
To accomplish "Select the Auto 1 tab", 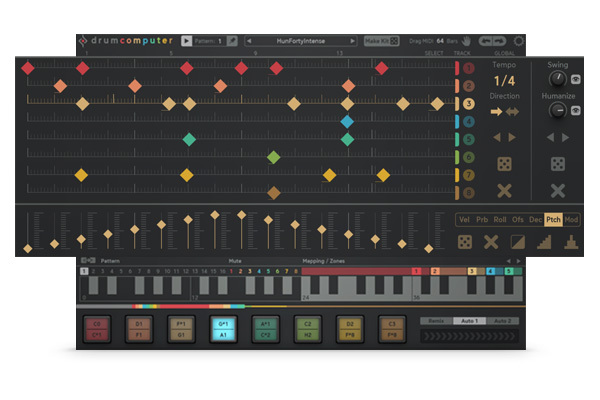I will pos(470,321).
